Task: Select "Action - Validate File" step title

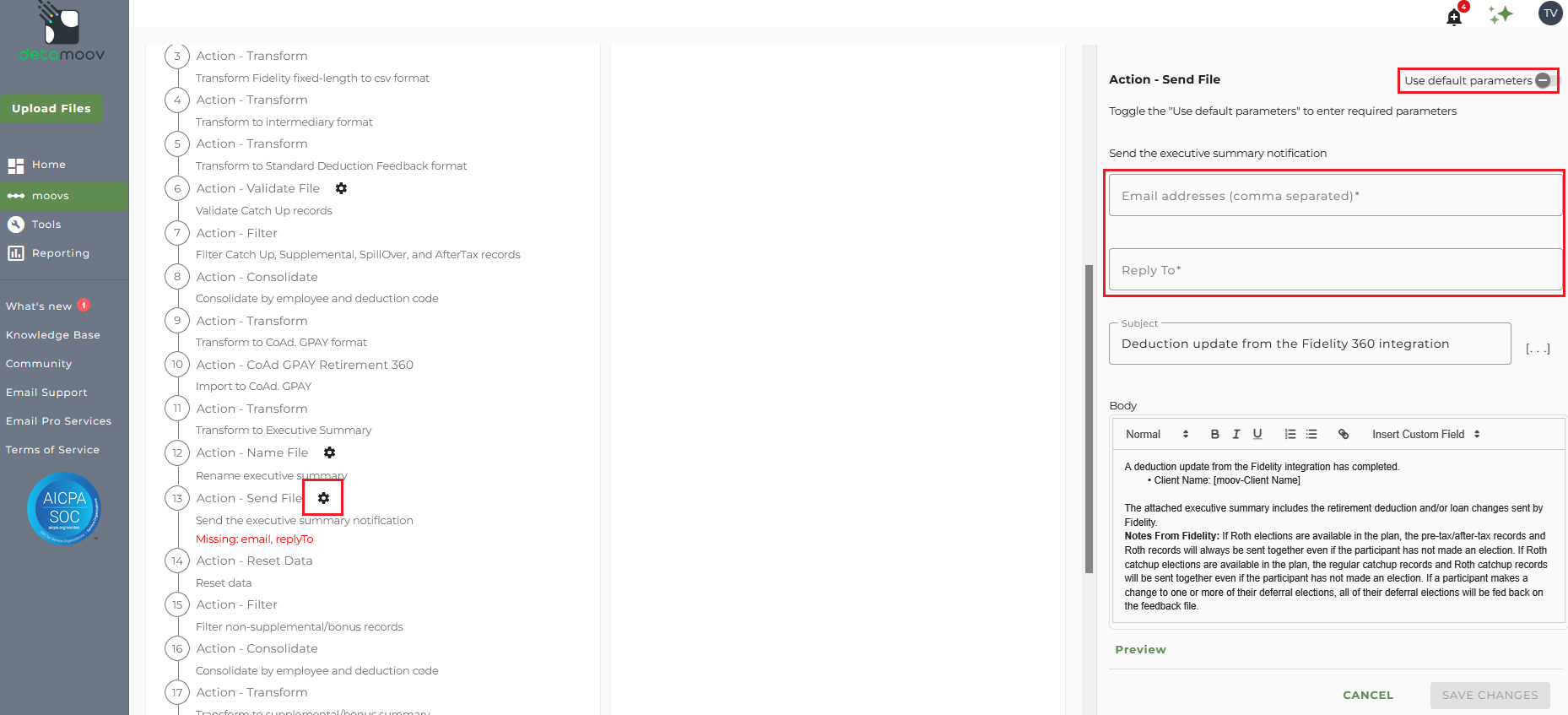Action: coord(258,188)
